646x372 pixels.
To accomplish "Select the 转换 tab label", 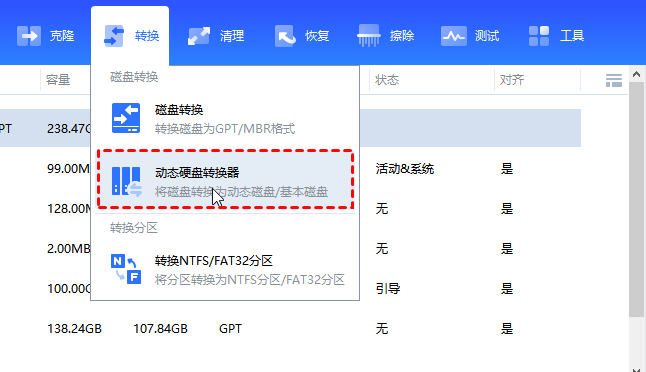I will (147, 36).
